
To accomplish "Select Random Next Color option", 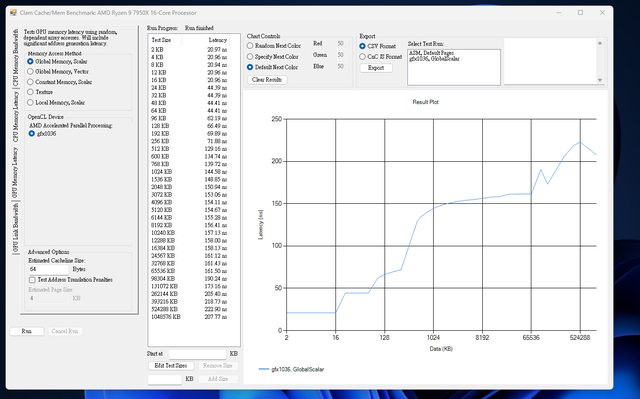I will pos(273,46).
